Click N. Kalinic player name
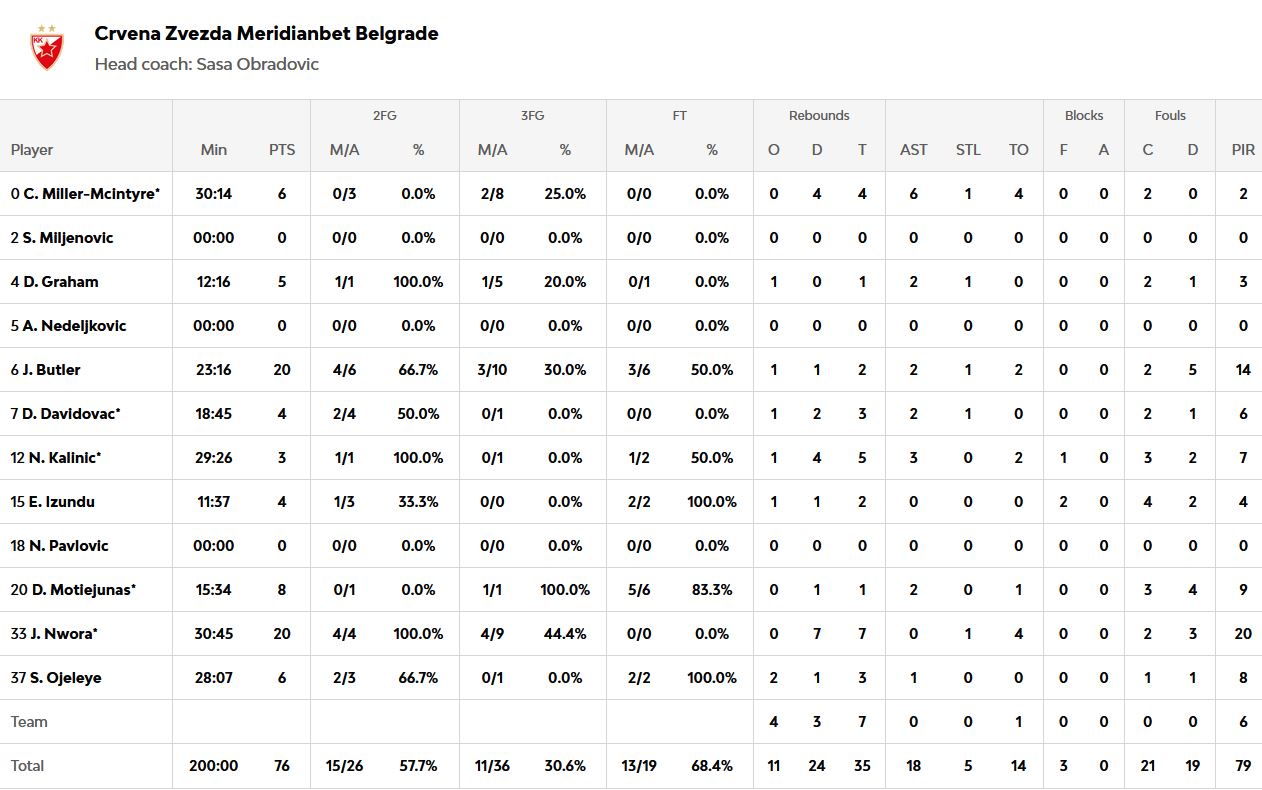 pyautogui.click(x=62, y=458)
